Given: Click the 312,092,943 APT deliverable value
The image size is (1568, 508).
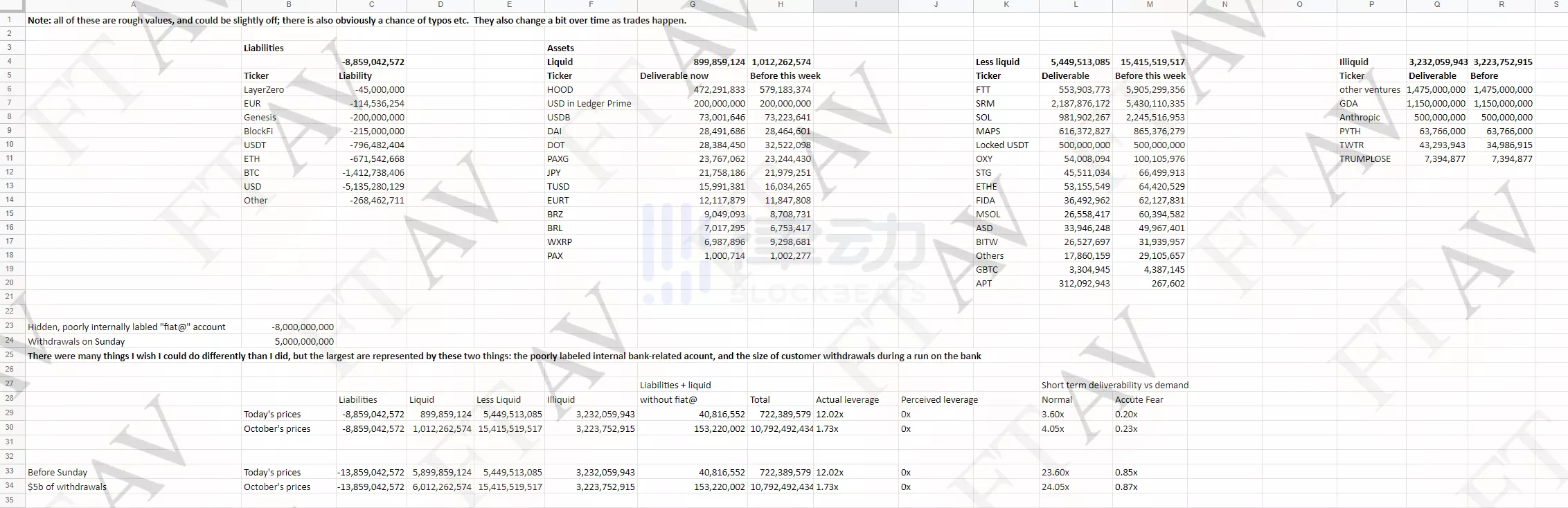Looking at the screenshot, I should [x=1084, y=283].
